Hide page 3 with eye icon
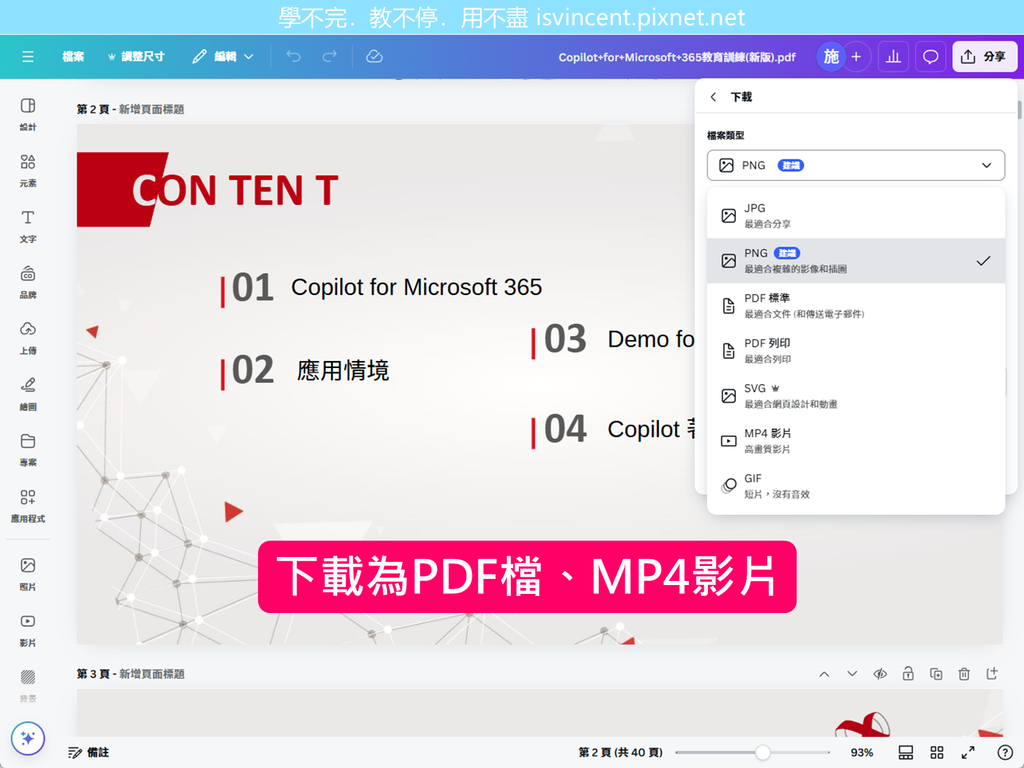Image resolution: width=1024 pixels, height=768 pixels. pyautogui.click(x=880, y=674)
